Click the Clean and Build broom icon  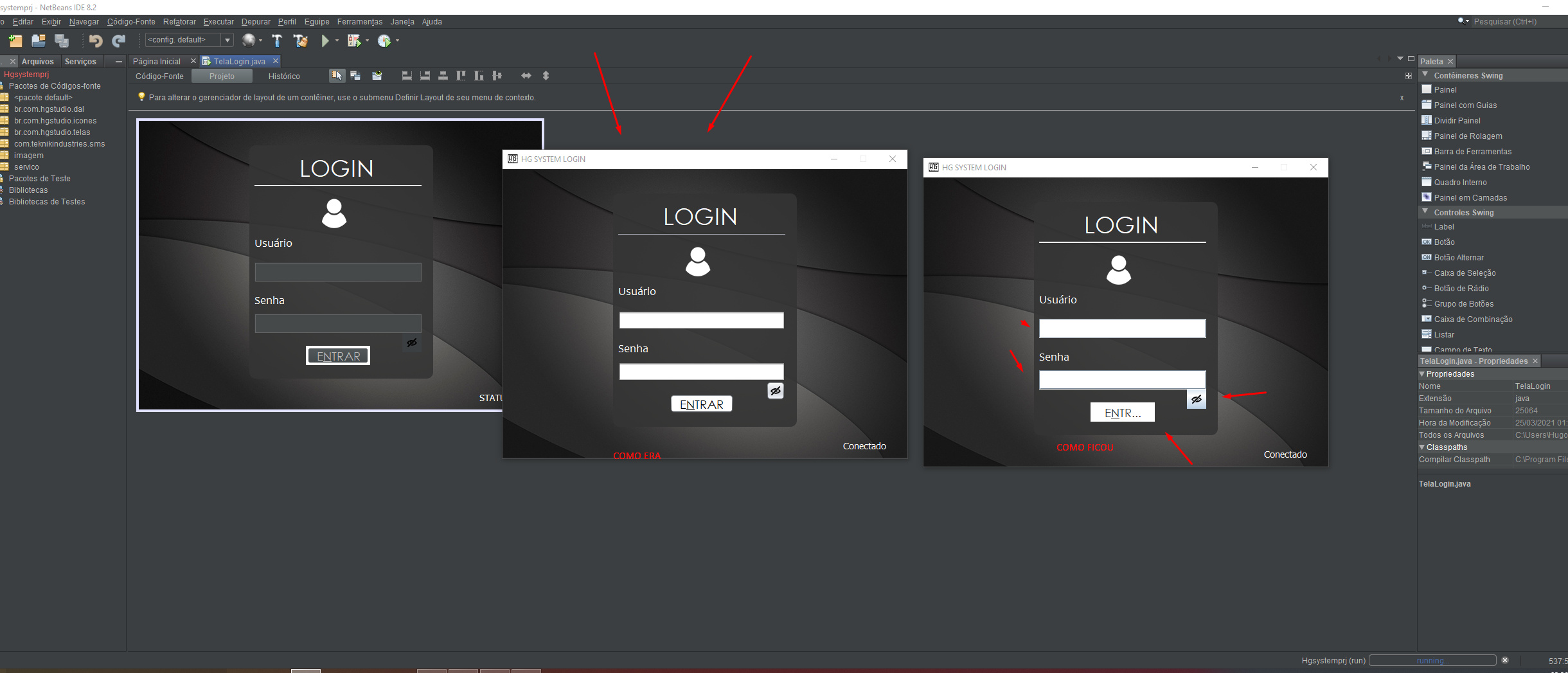pyautogui.click(x=300, y=40)
